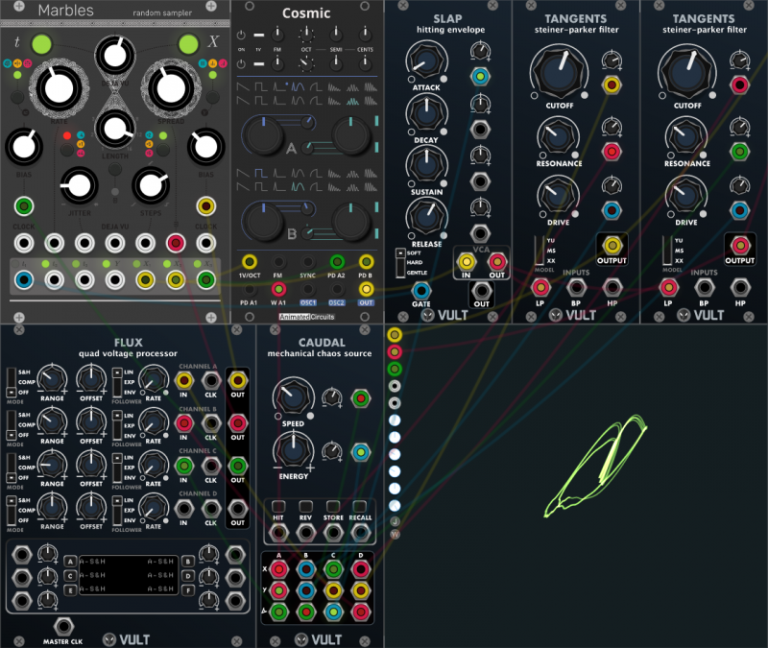768x648 pixels.
Task: Click Cosmic's OCT knob in upper row
Action: [306, 34]
